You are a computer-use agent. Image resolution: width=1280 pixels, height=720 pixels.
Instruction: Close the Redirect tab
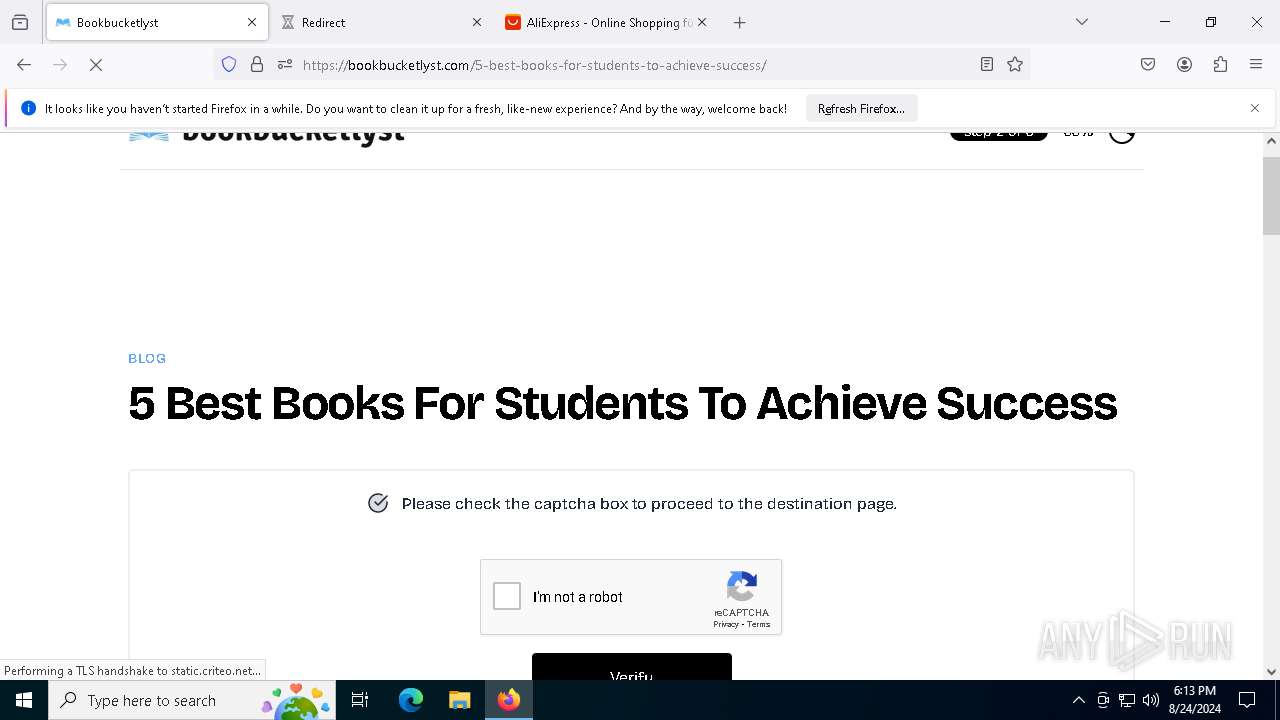coord(477,22)
